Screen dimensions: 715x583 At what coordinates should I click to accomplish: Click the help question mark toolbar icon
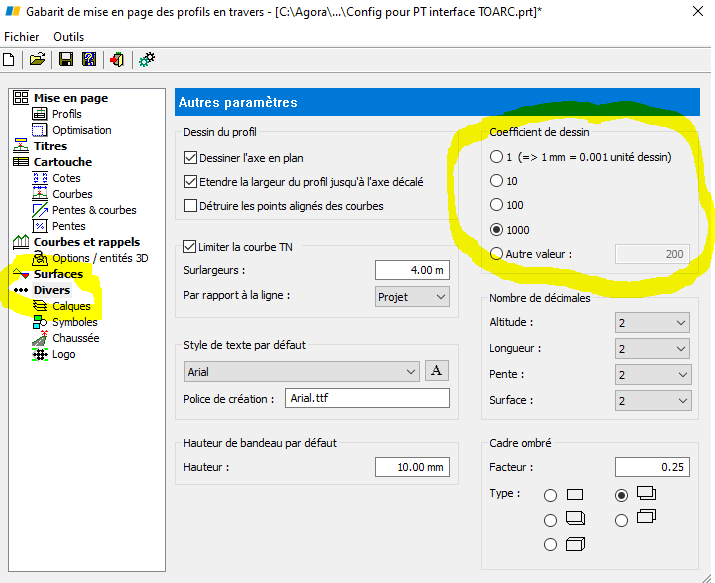89,59
